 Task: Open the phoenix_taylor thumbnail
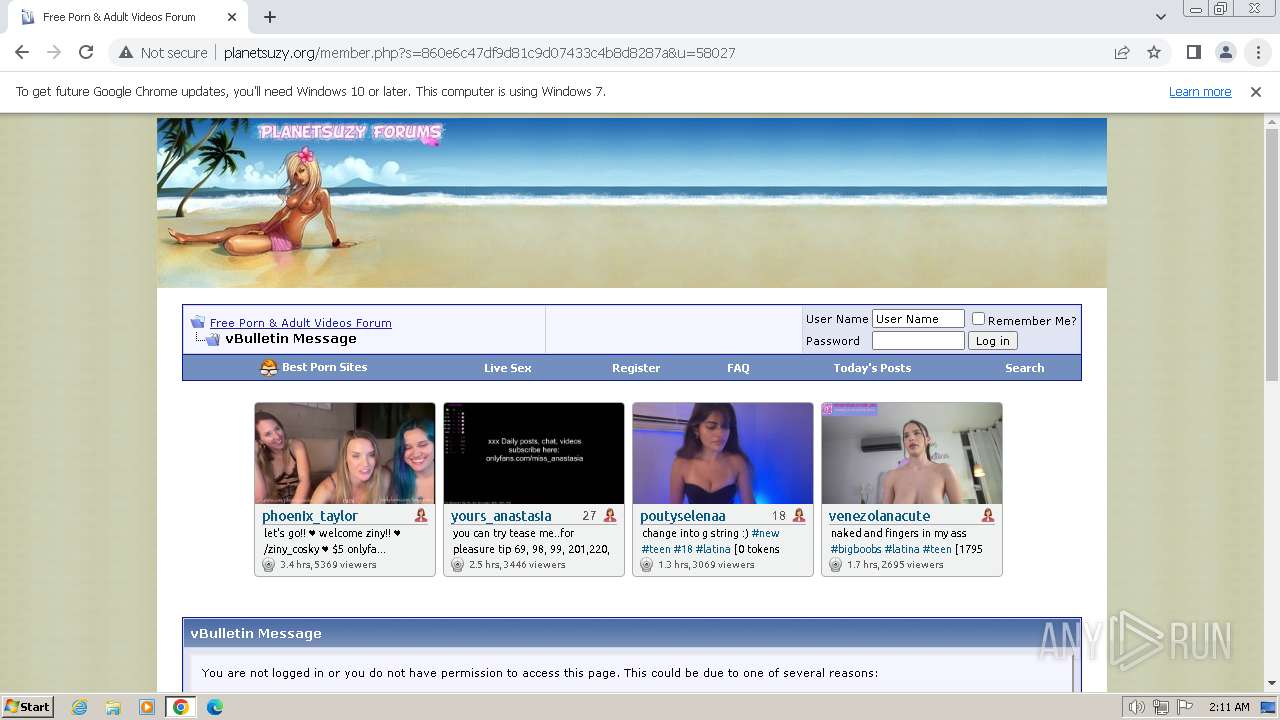pyautogui.click(x=345, y=454)
